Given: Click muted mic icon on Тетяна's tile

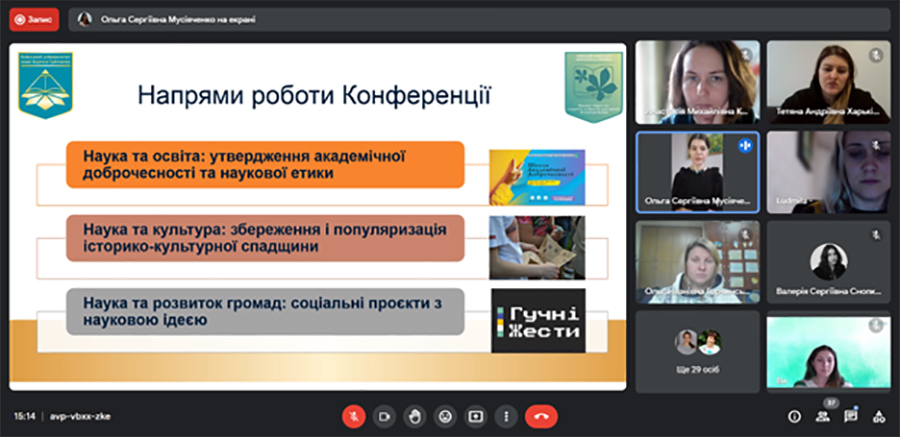Looking at the screenshot, I should 875,55.
